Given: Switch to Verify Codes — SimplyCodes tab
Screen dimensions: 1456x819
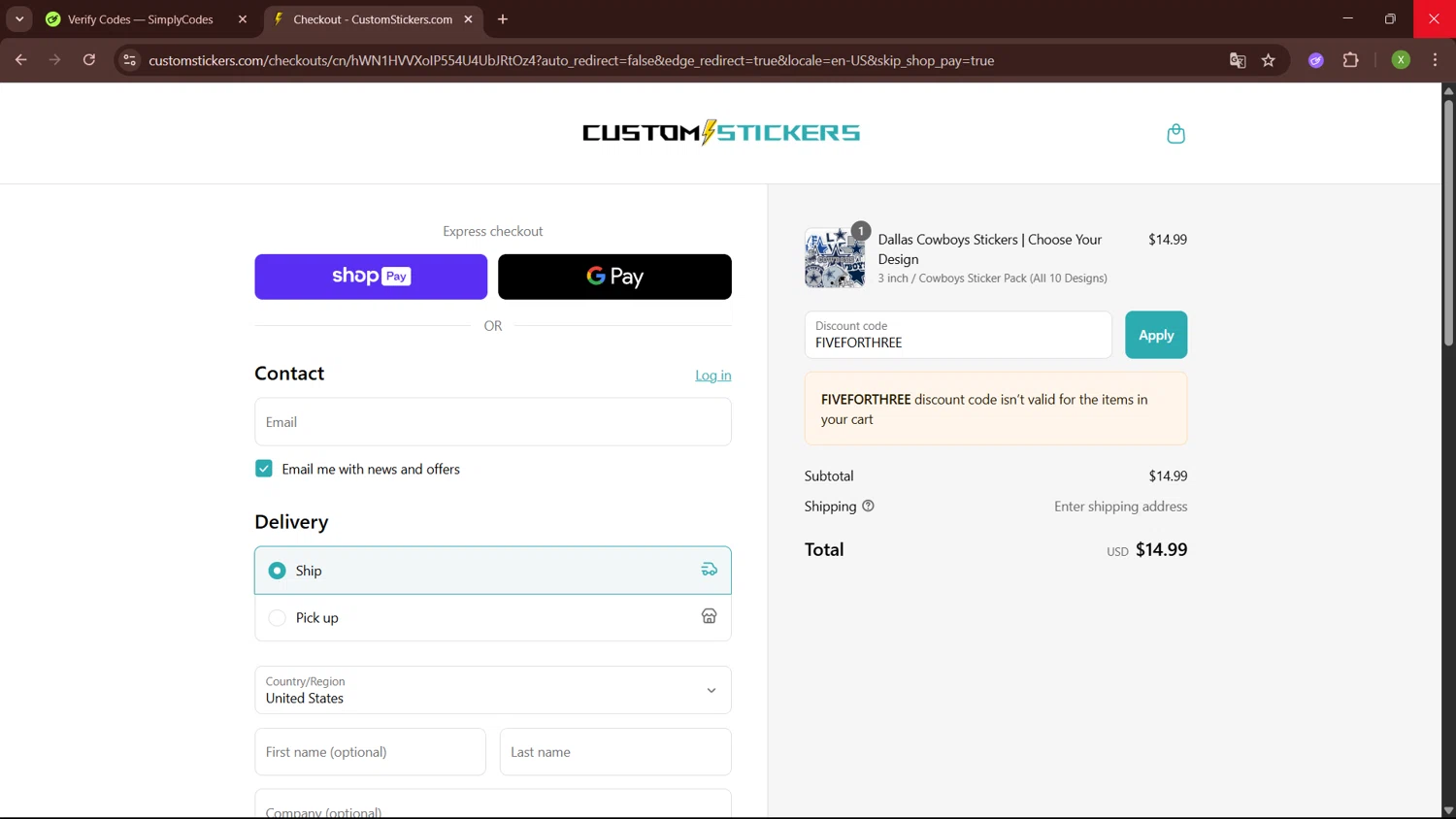Looking at the screenshot, I should pyautogui.click(x=139, y=19).
